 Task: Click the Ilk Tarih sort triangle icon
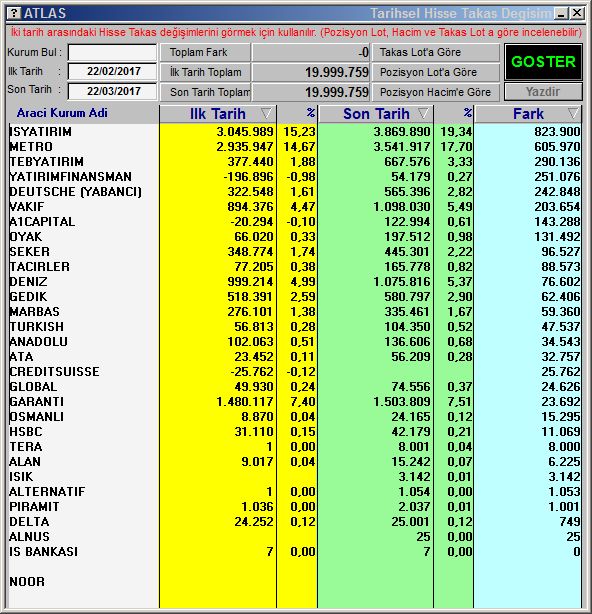[266, 114]
